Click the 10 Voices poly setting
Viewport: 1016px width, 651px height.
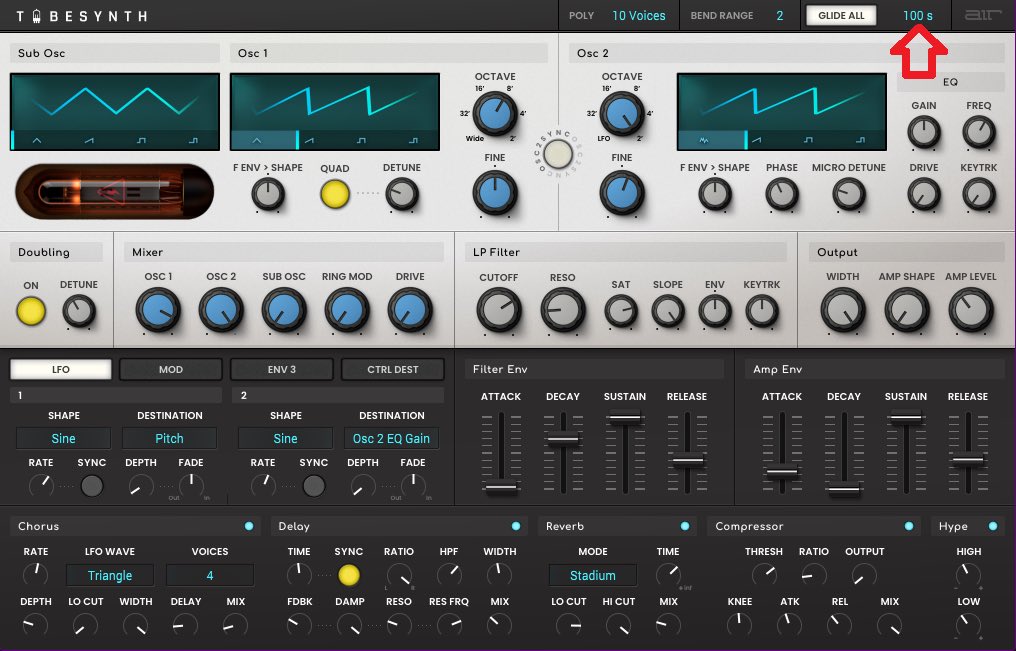coord(638,15)
